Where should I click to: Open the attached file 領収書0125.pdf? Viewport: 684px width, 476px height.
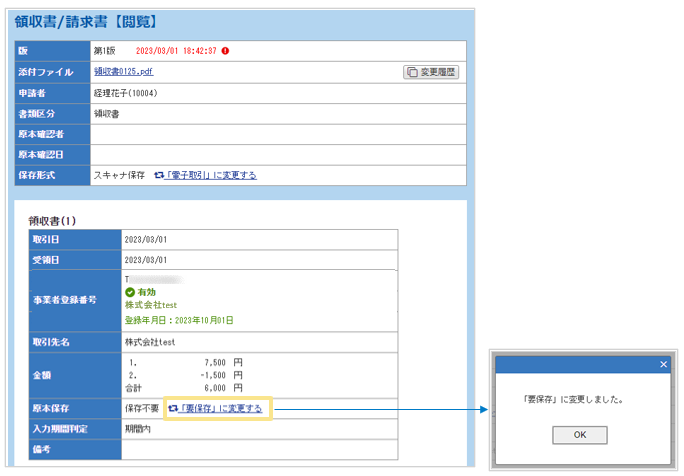123,72
